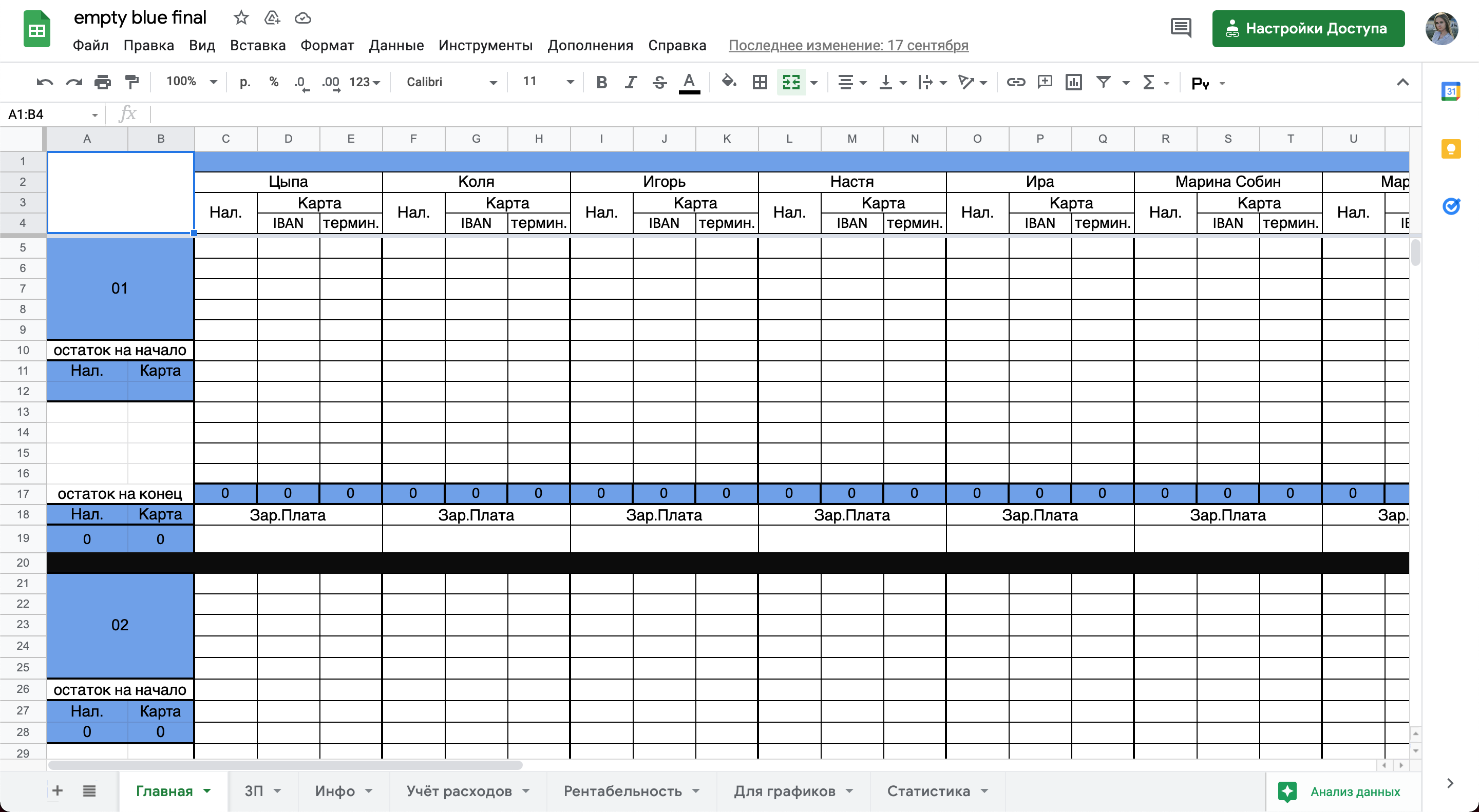Toggle bold formatting

[601, 83]
